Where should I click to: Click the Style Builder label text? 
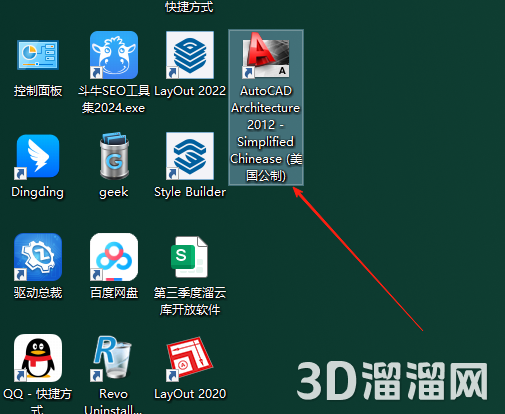pos(190,192)
